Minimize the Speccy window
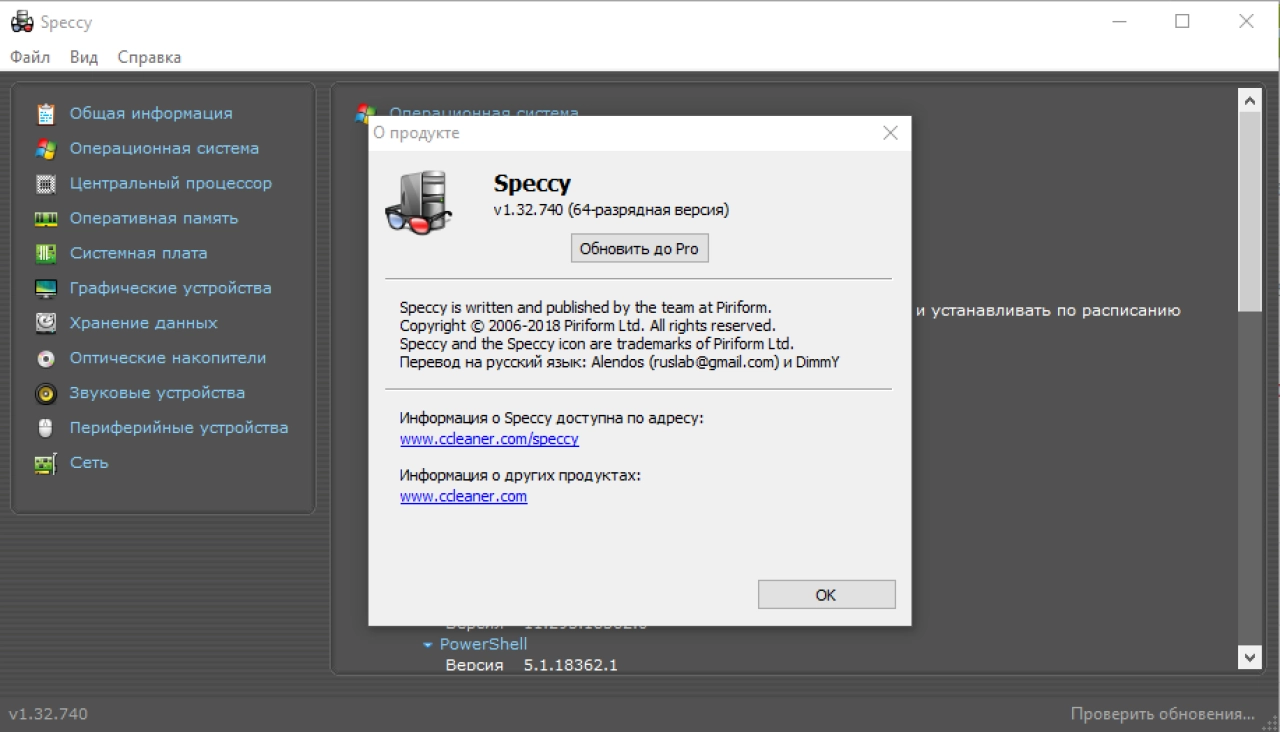The width and height of the screenshot is (1280, 732). 1118,22
